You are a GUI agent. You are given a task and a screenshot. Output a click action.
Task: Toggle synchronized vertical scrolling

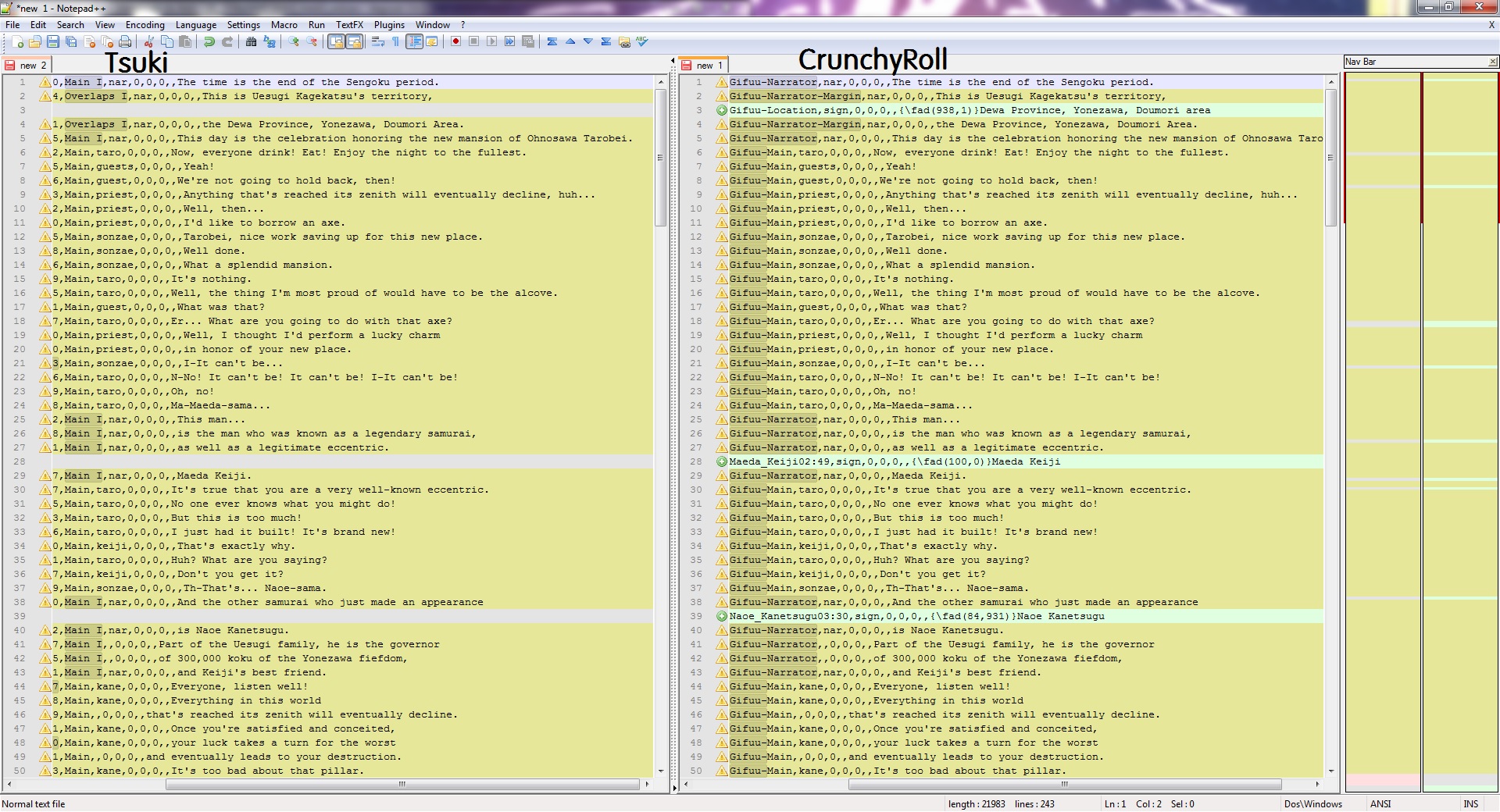point(335,42)
